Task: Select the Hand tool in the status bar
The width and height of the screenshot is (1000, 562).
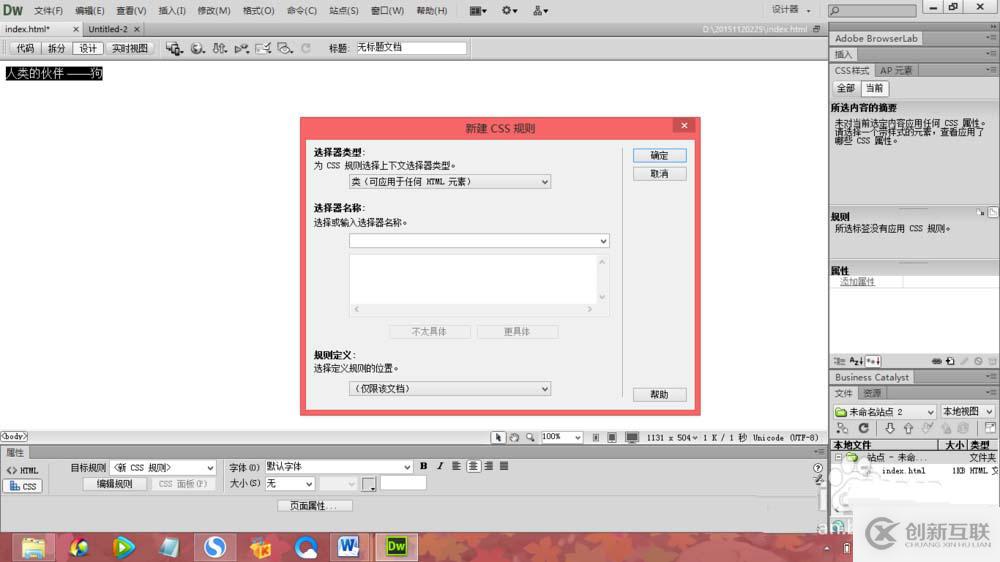Action: (514, 438)
